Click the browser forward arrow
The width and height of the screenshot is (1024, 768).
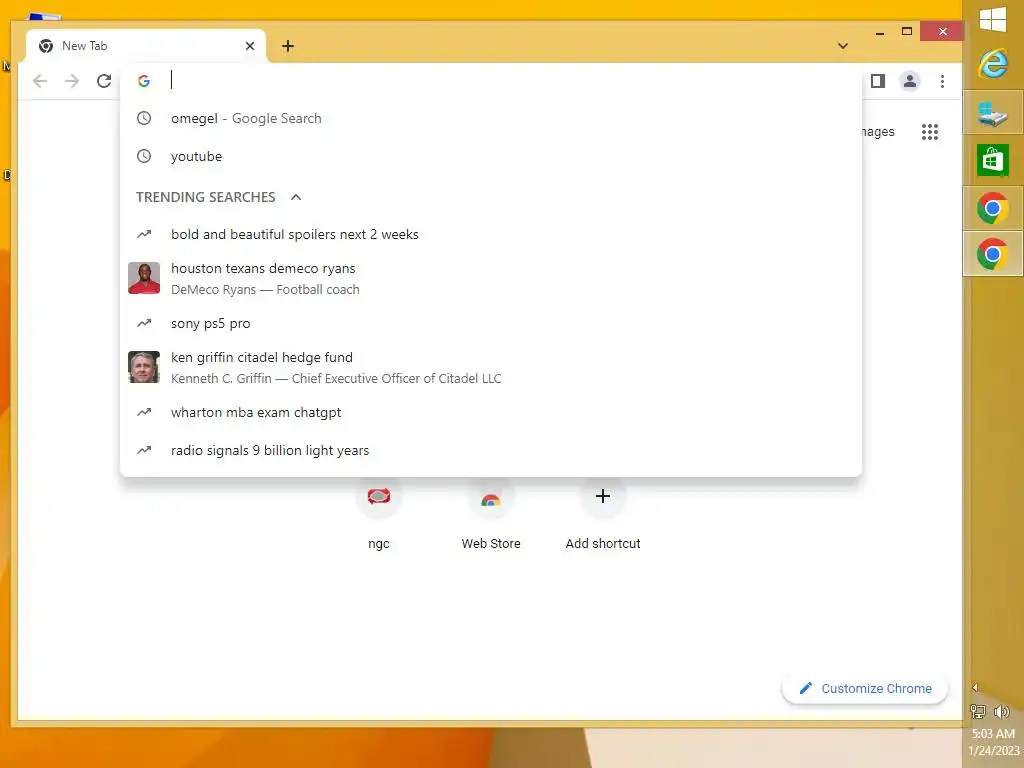pyautogui.click(x=72, y=81)
